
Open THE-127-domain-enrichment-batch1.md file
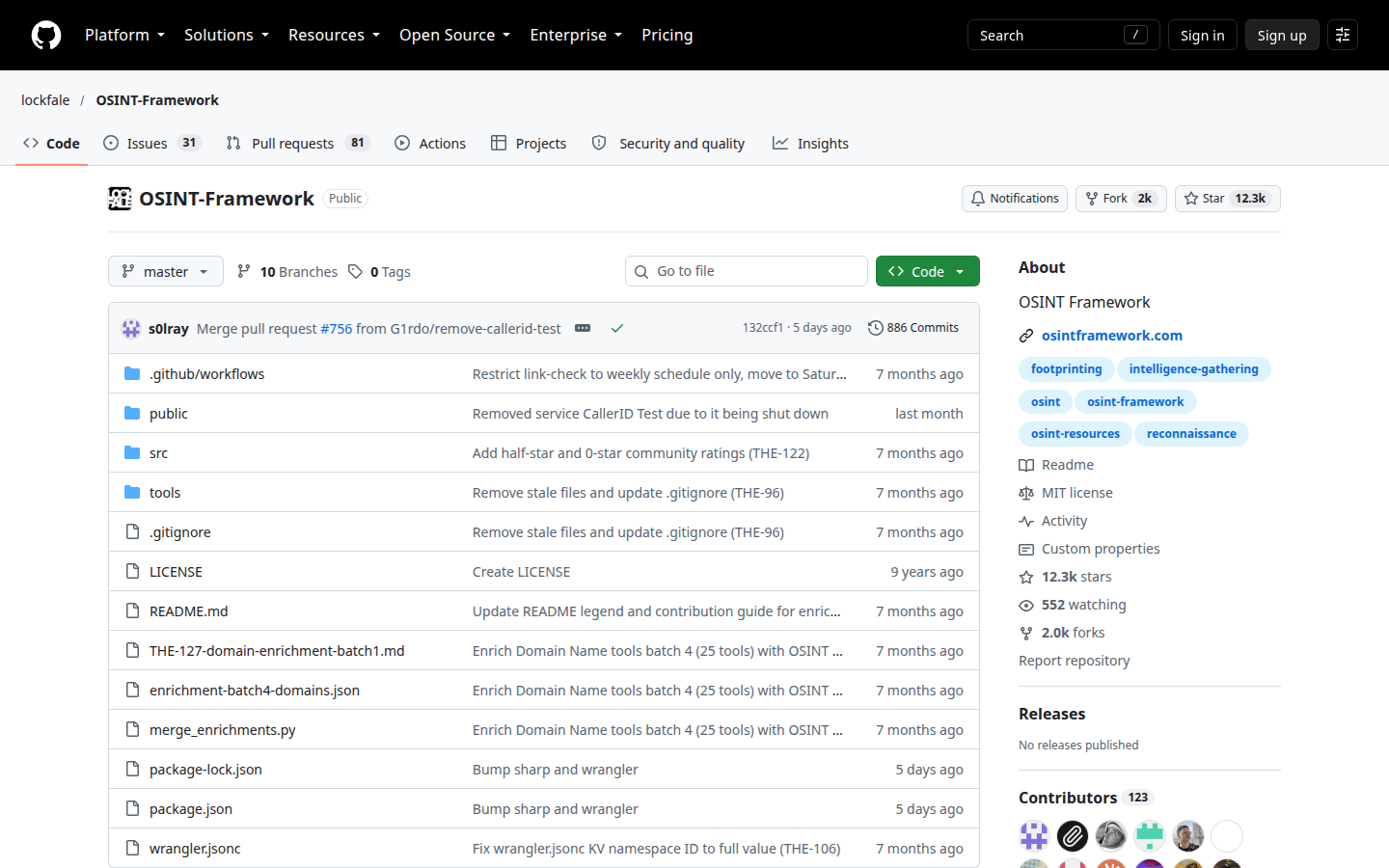click(277, 651)
